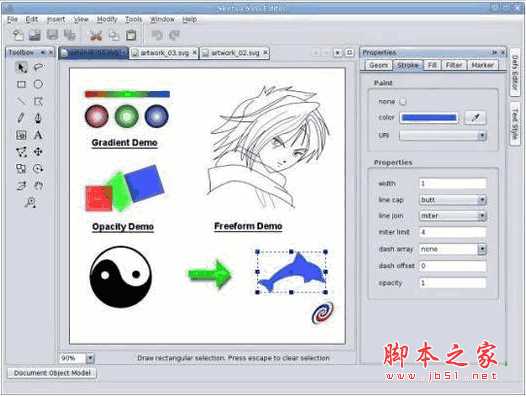526x397 pixels.
Task: Pick the polygon tool in Toolbox
Action: [x=38, y=101]
